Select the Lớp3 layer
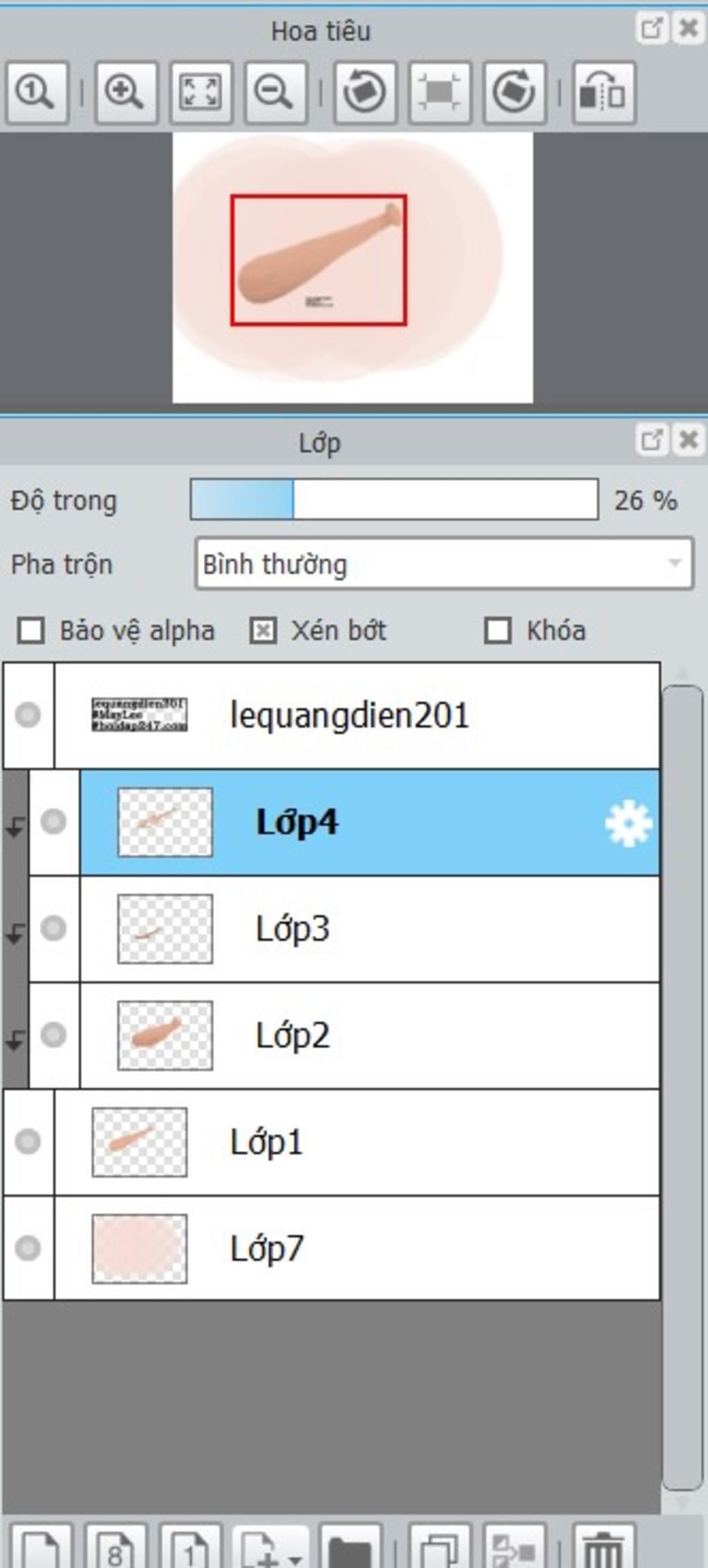The width and height of the screenshot is (708, 1568). pos(370,928)
